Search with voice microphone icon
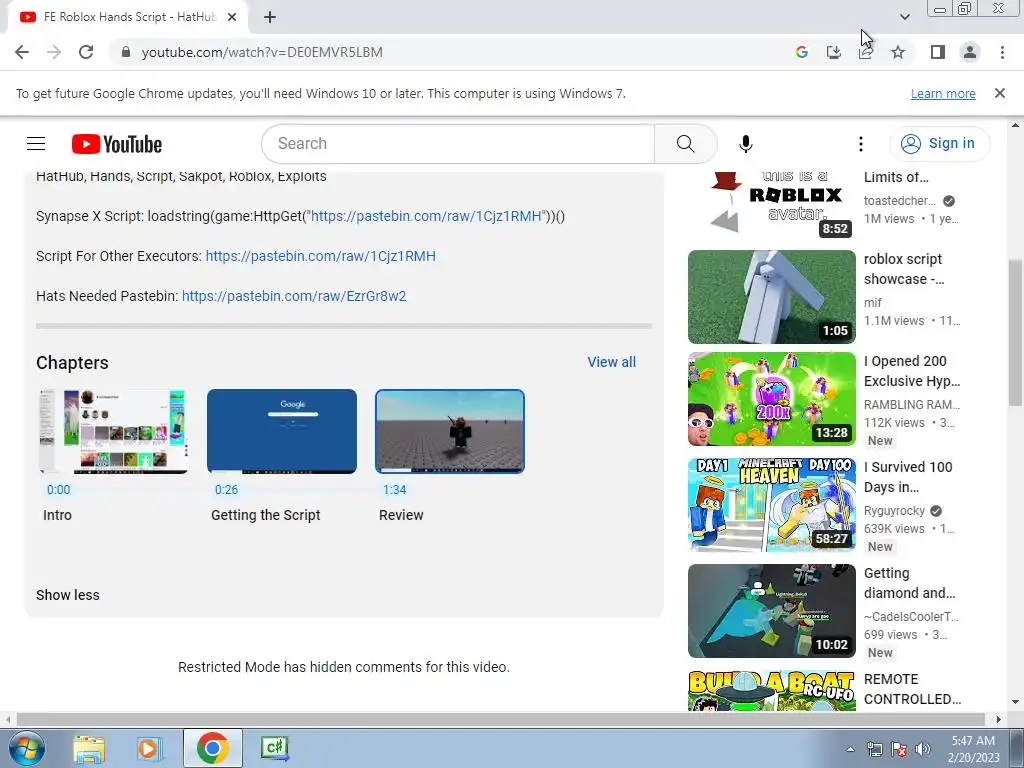 (x=746, y=144)
